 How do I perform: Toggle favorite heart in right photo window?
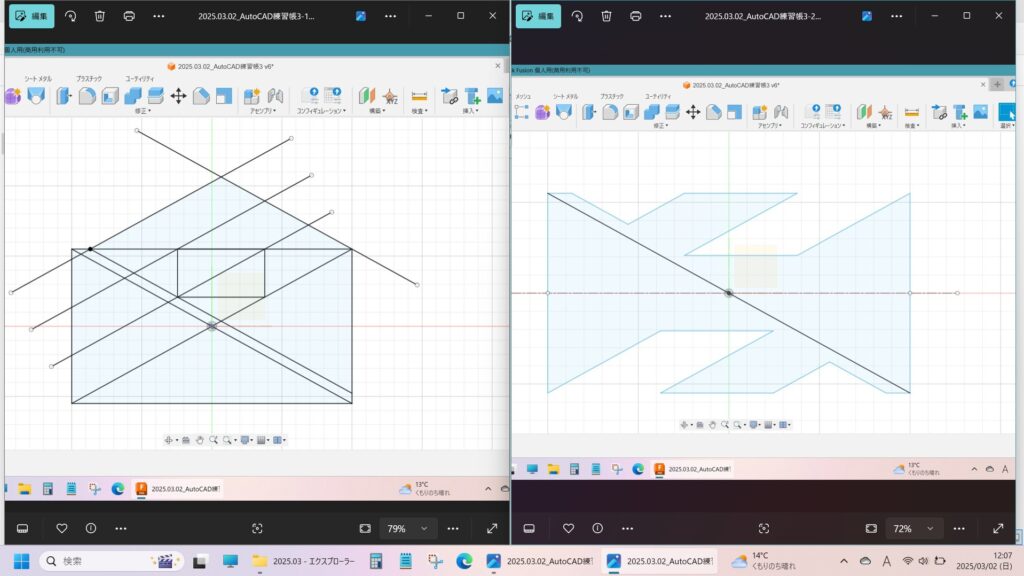click(x=568, y=528)
